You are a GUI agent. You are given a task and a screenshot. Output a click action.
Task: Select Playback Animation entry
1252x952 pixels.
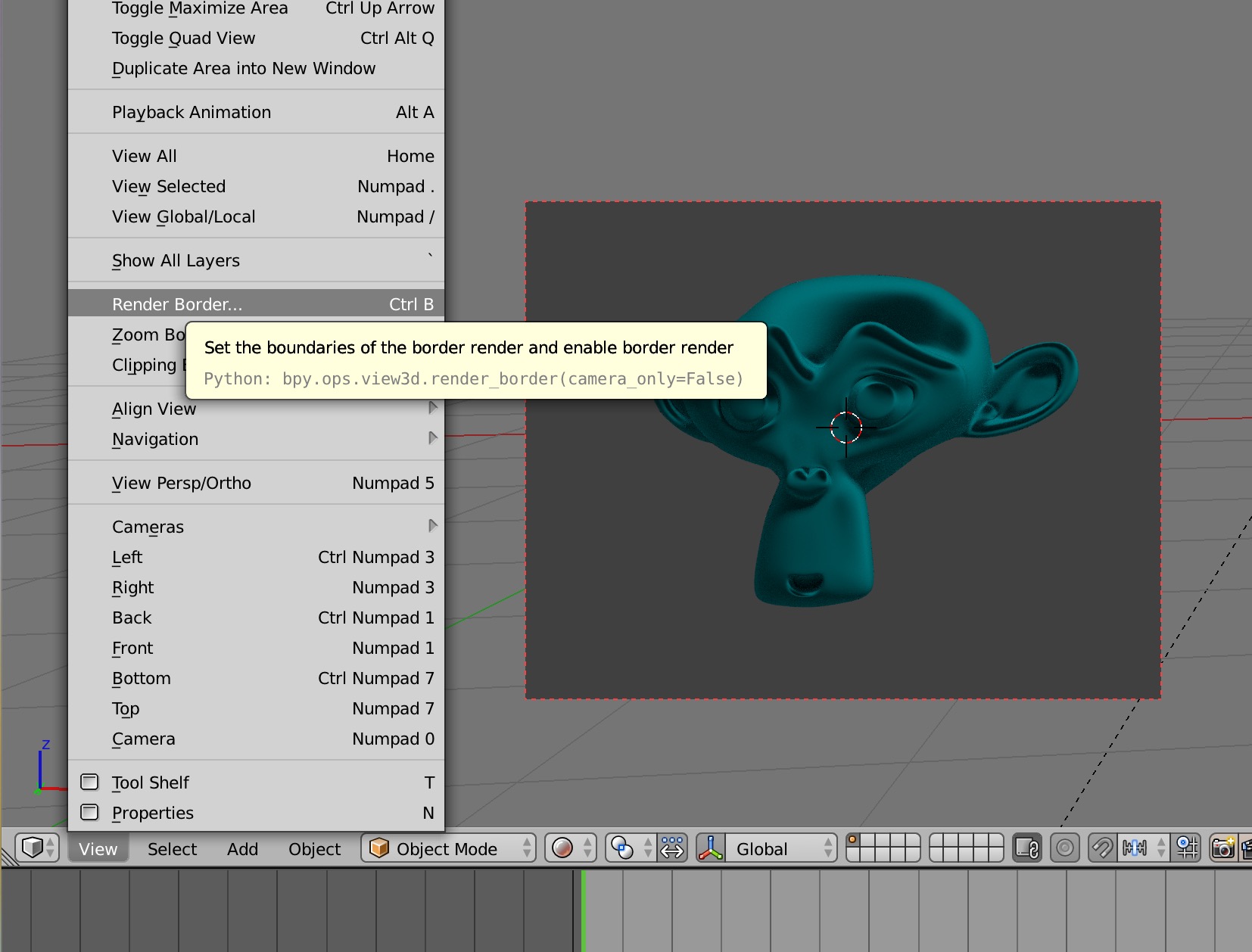click(x=256, y=112)
